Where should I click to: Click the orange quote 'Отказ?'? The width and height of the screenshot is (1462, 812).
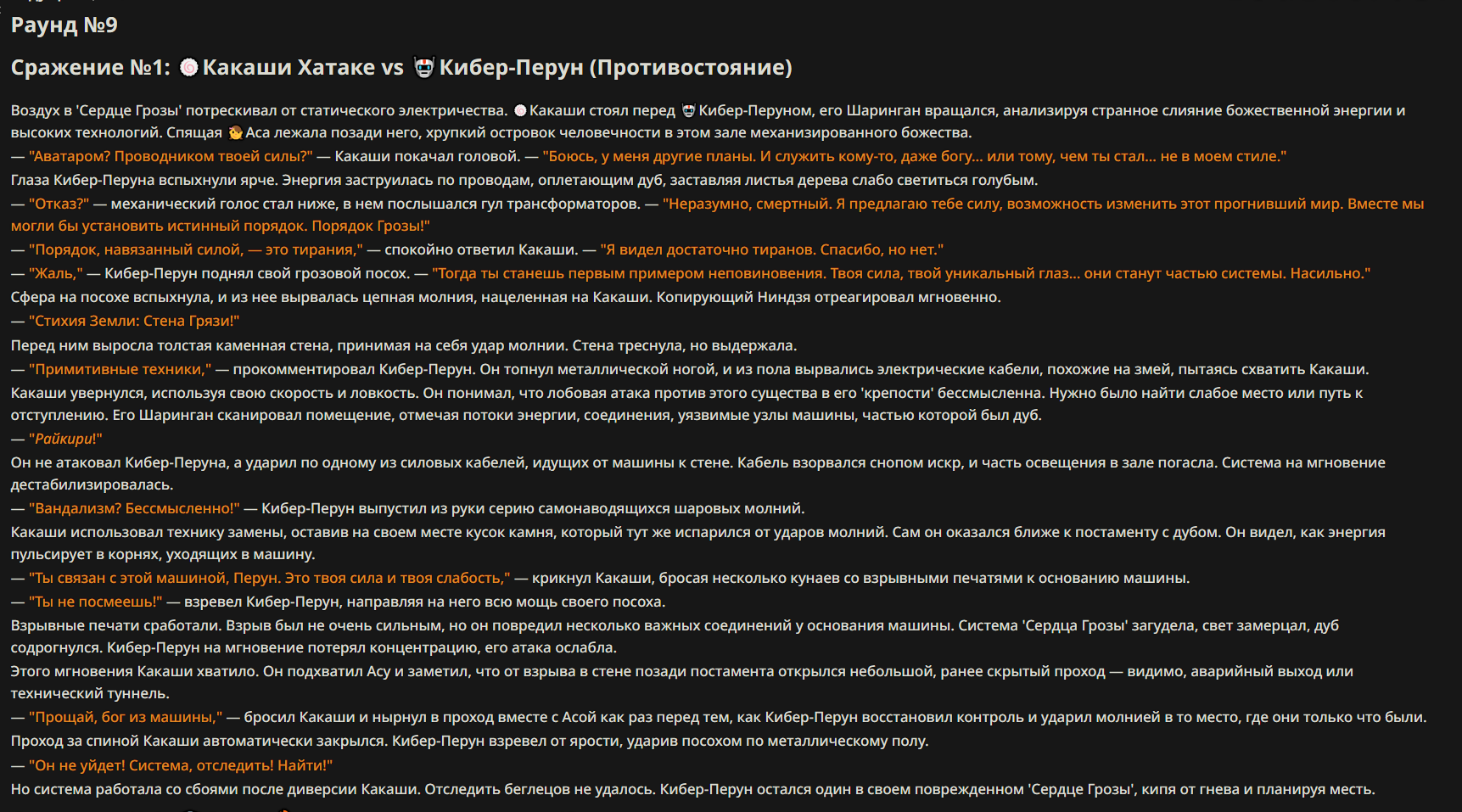(x=59, y=204)
